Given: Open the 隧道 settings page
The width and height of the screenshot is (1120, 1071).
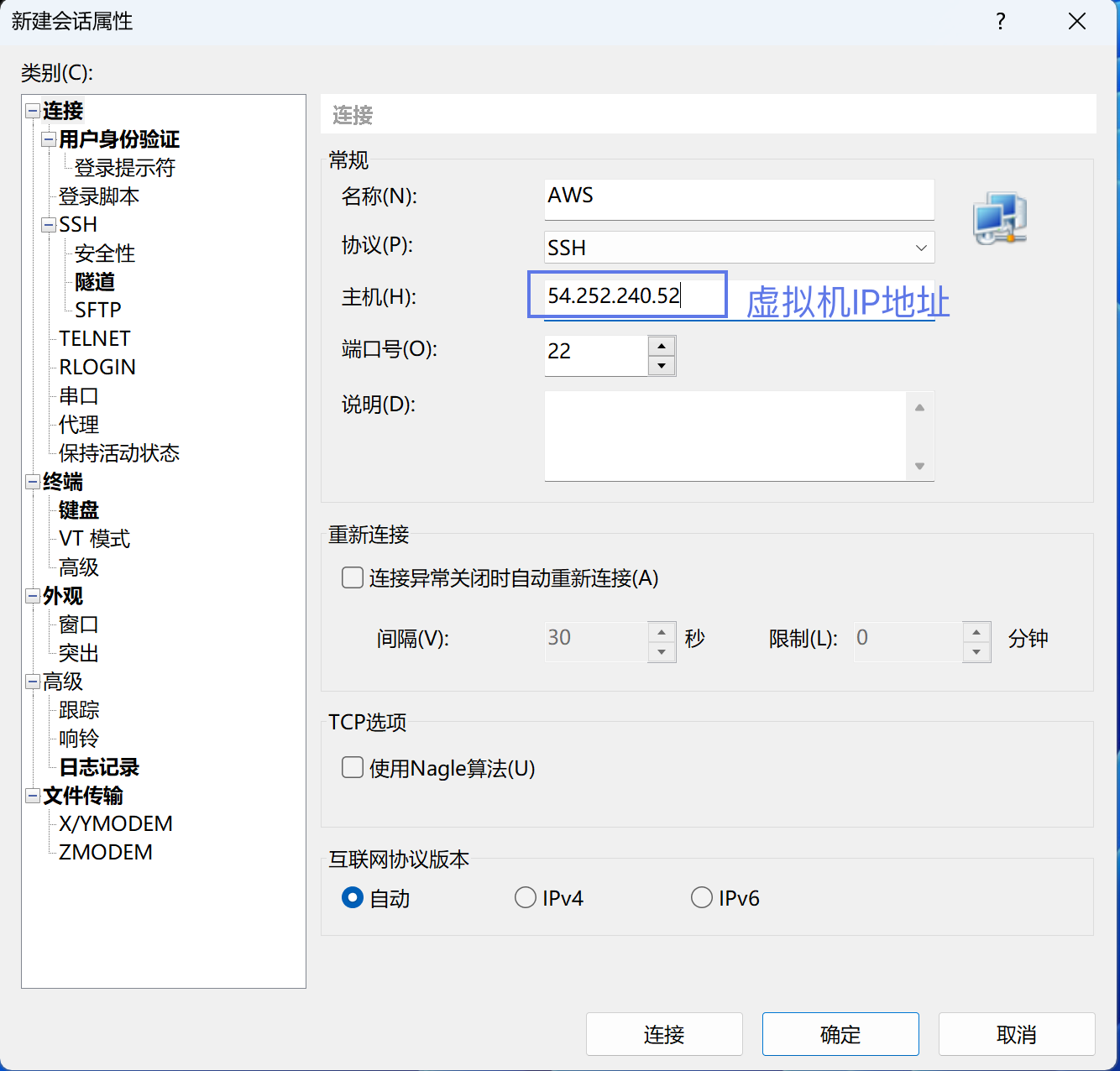Looking at the screenshot, I should pyautogui.click(x=95, y=282).
